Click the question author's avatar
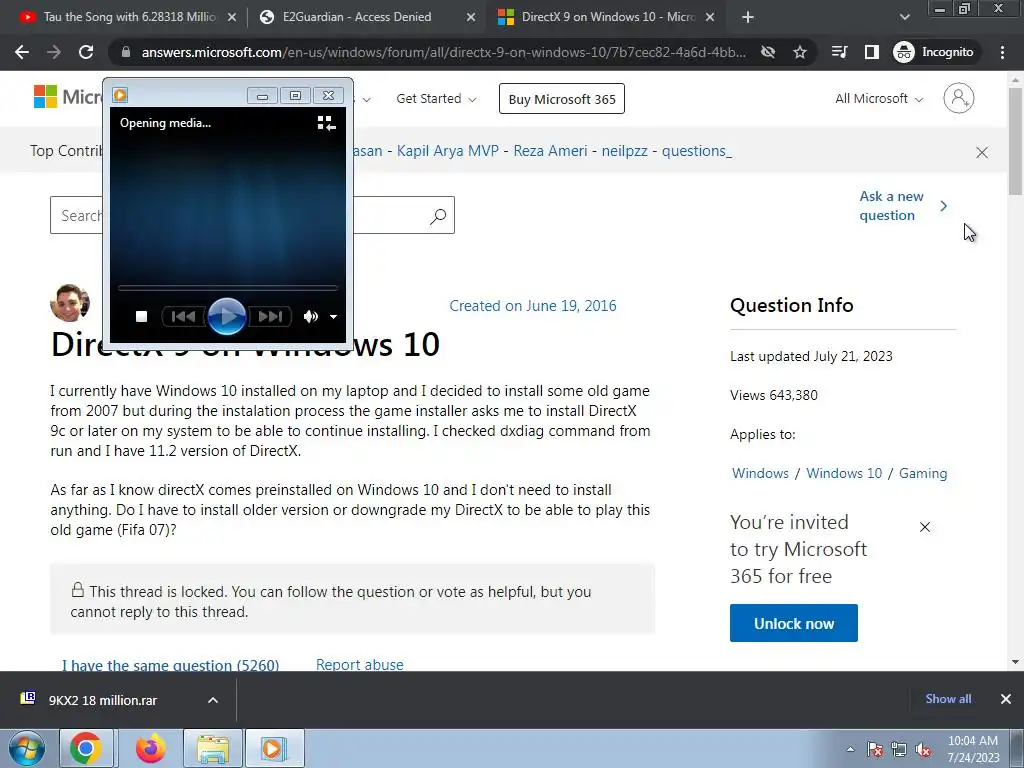 [70, 303]
